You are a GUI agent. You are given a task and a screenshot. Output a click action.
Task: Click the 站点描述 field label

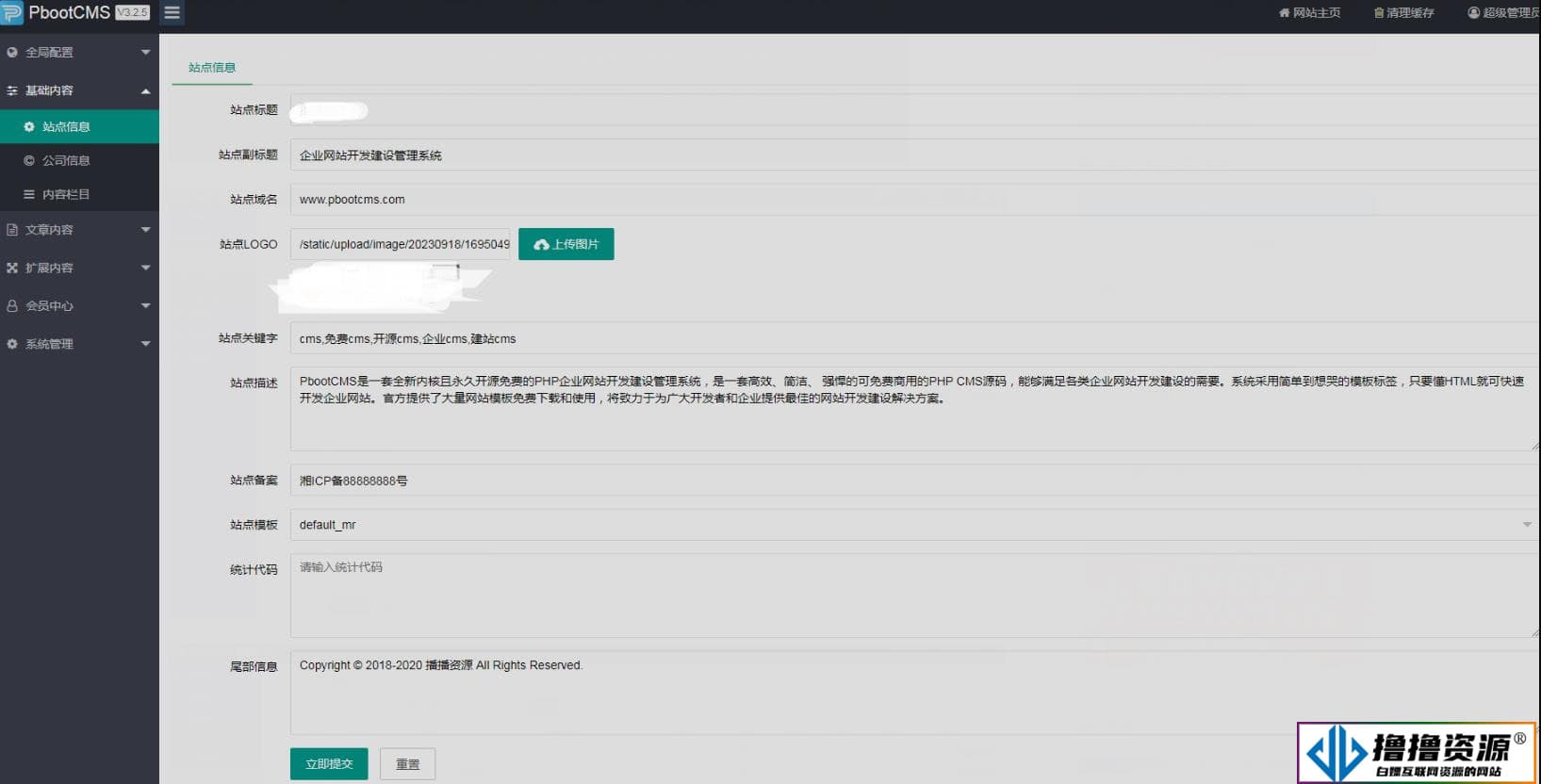pyautogui.click(x=254, y=383)
